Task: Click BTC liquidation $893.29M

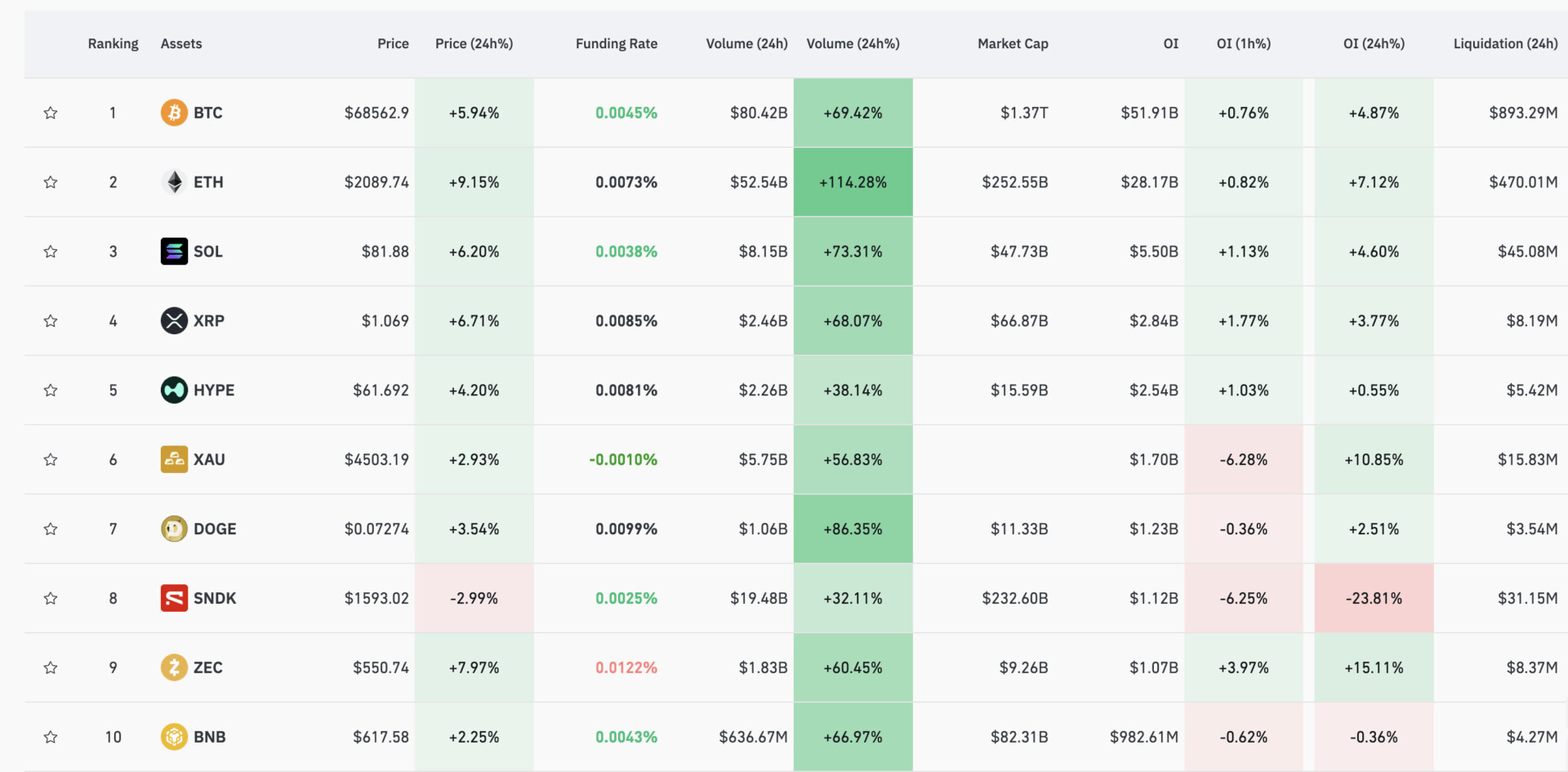Action: [1523, 113]
